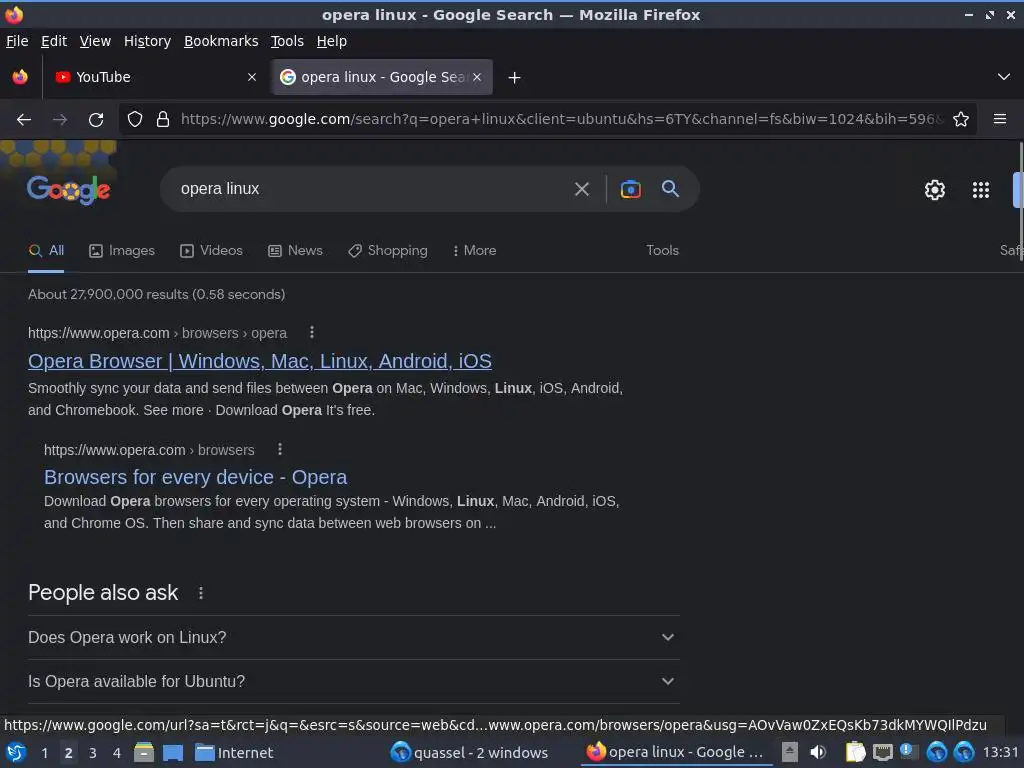The height and width of the screenshot is (768, 1024).
Task: Click the Google doodle logo
Action: point(69,189)
